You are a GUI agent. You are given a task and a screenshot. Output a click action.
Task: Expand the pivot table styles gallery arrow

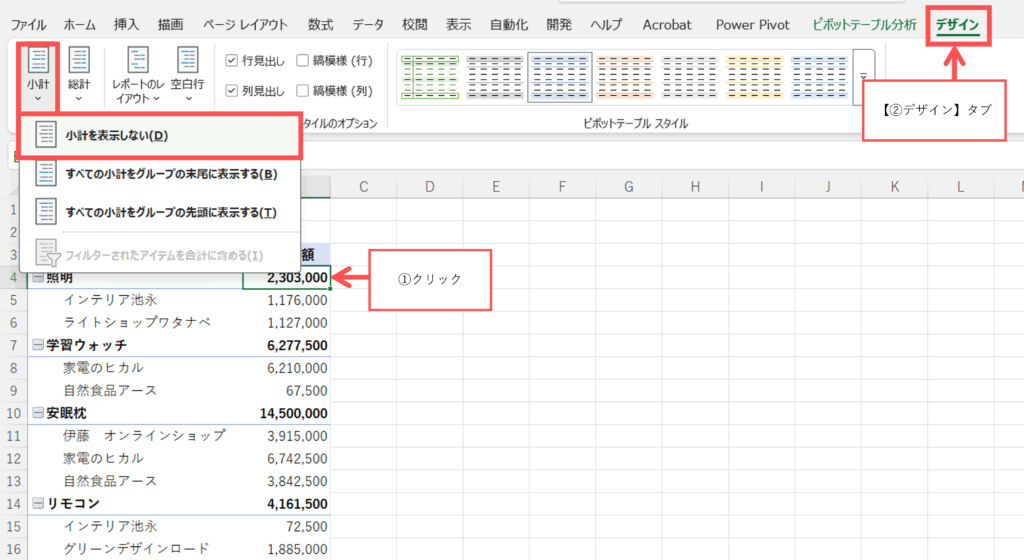click(864, 76)
